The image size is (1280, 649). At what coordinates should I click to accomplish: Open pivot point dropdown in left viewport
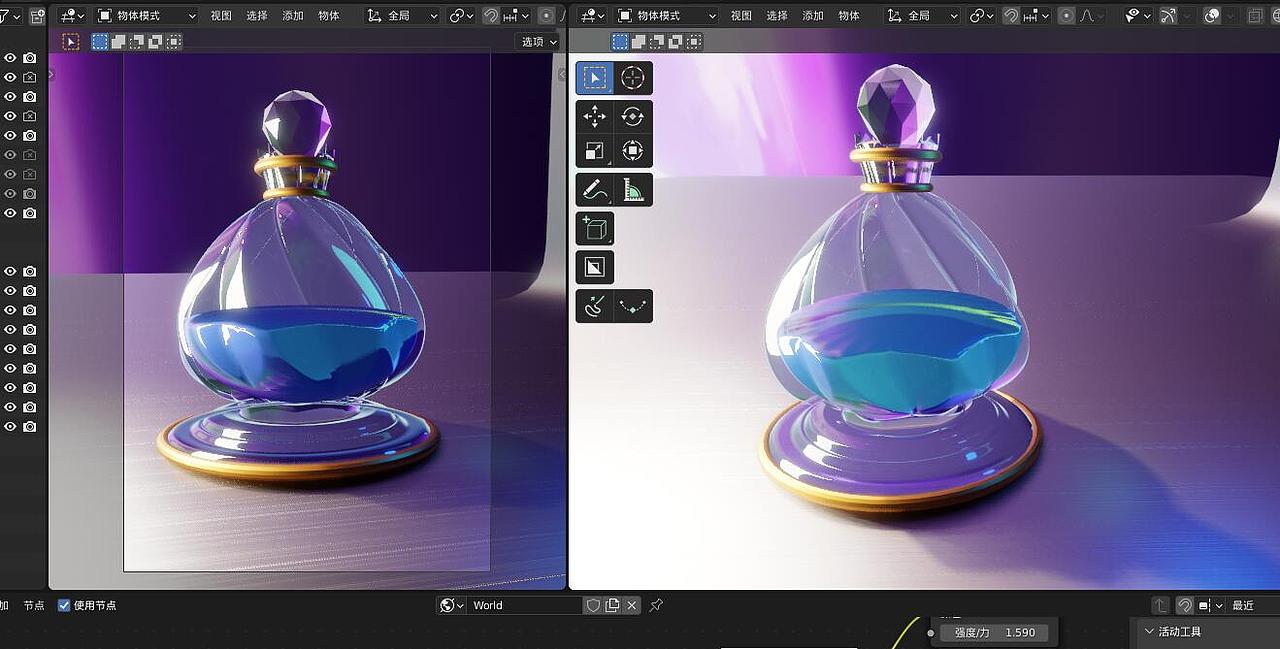461,16
